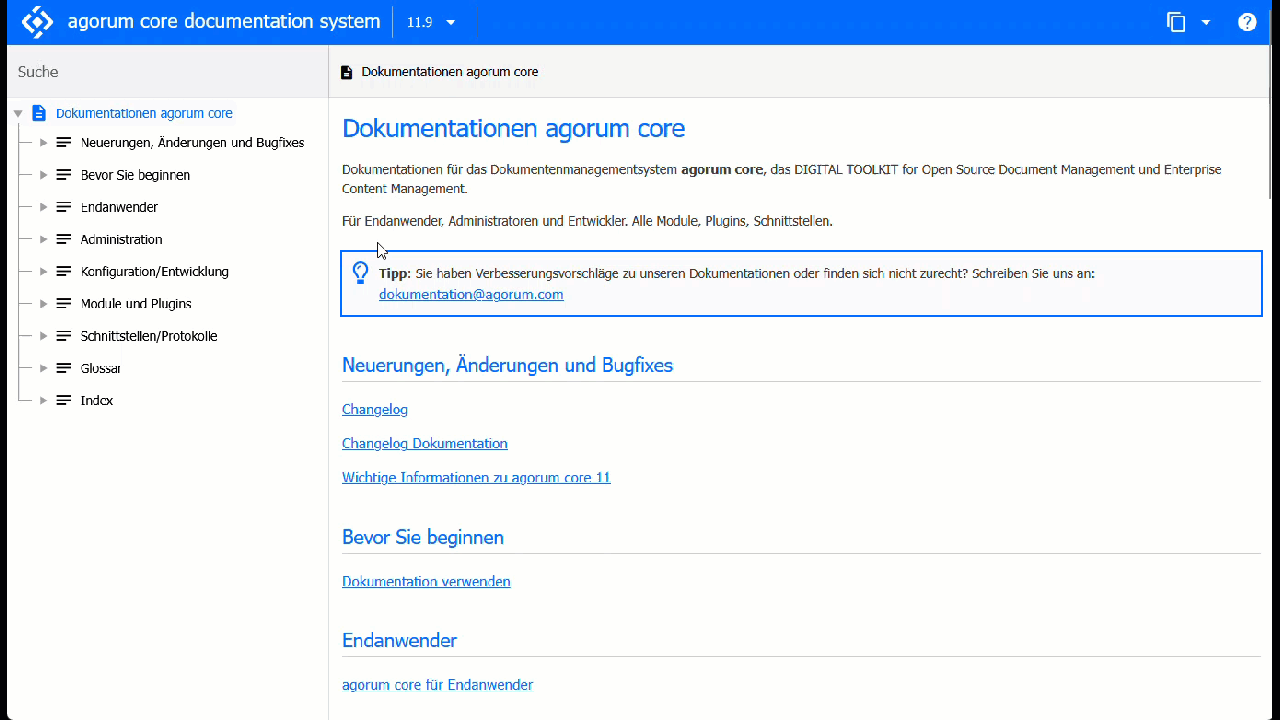Select Bevor Sie beginnen tree item
The height and width of the screenshot is (720, 1280).
(x=135, y=175)
